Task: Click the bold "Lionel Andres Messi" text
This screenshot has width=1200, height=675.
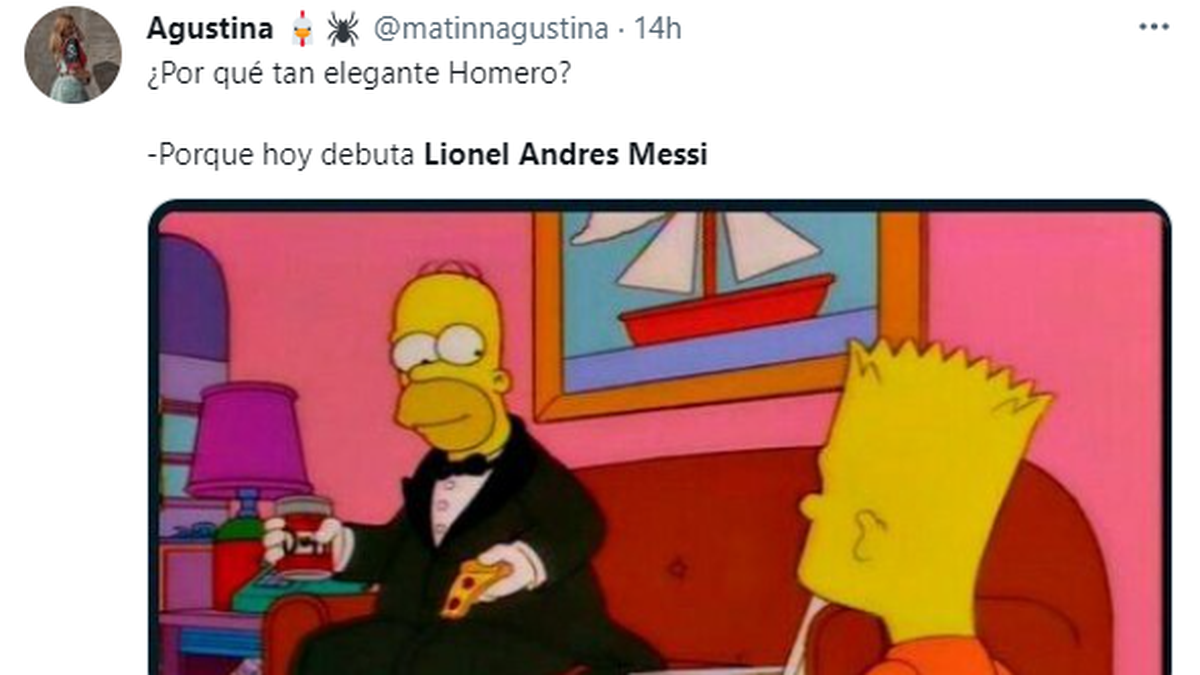Action: (x=566, y=156)
